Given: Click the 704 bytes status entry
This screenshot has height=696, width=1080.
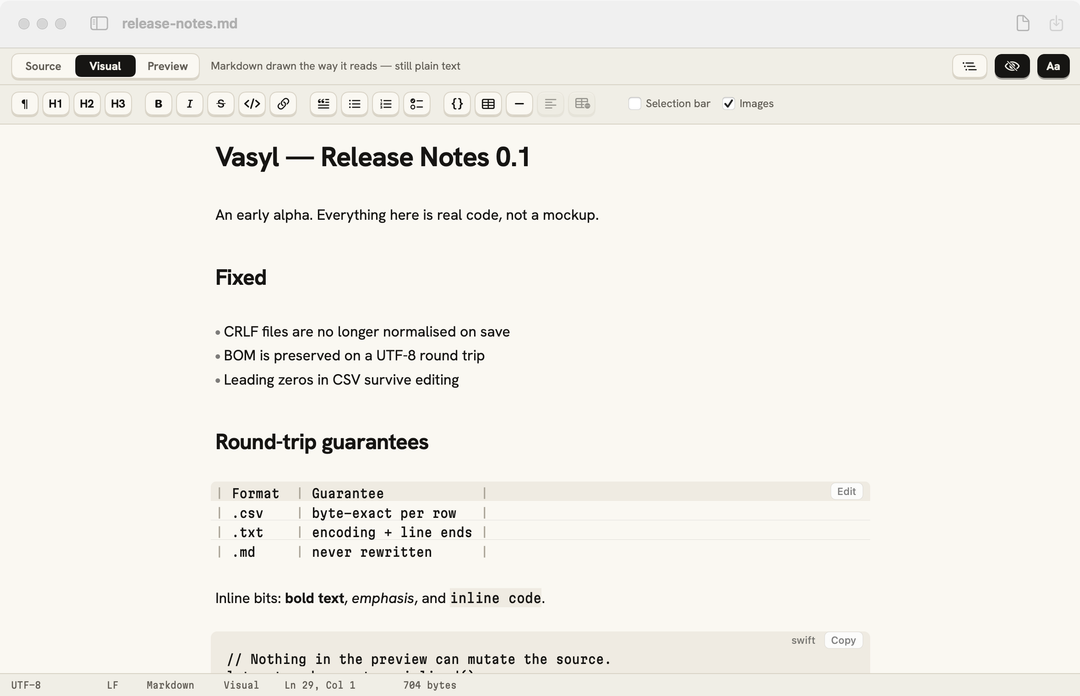Looking at the screenshot, I should coord(430,685).
